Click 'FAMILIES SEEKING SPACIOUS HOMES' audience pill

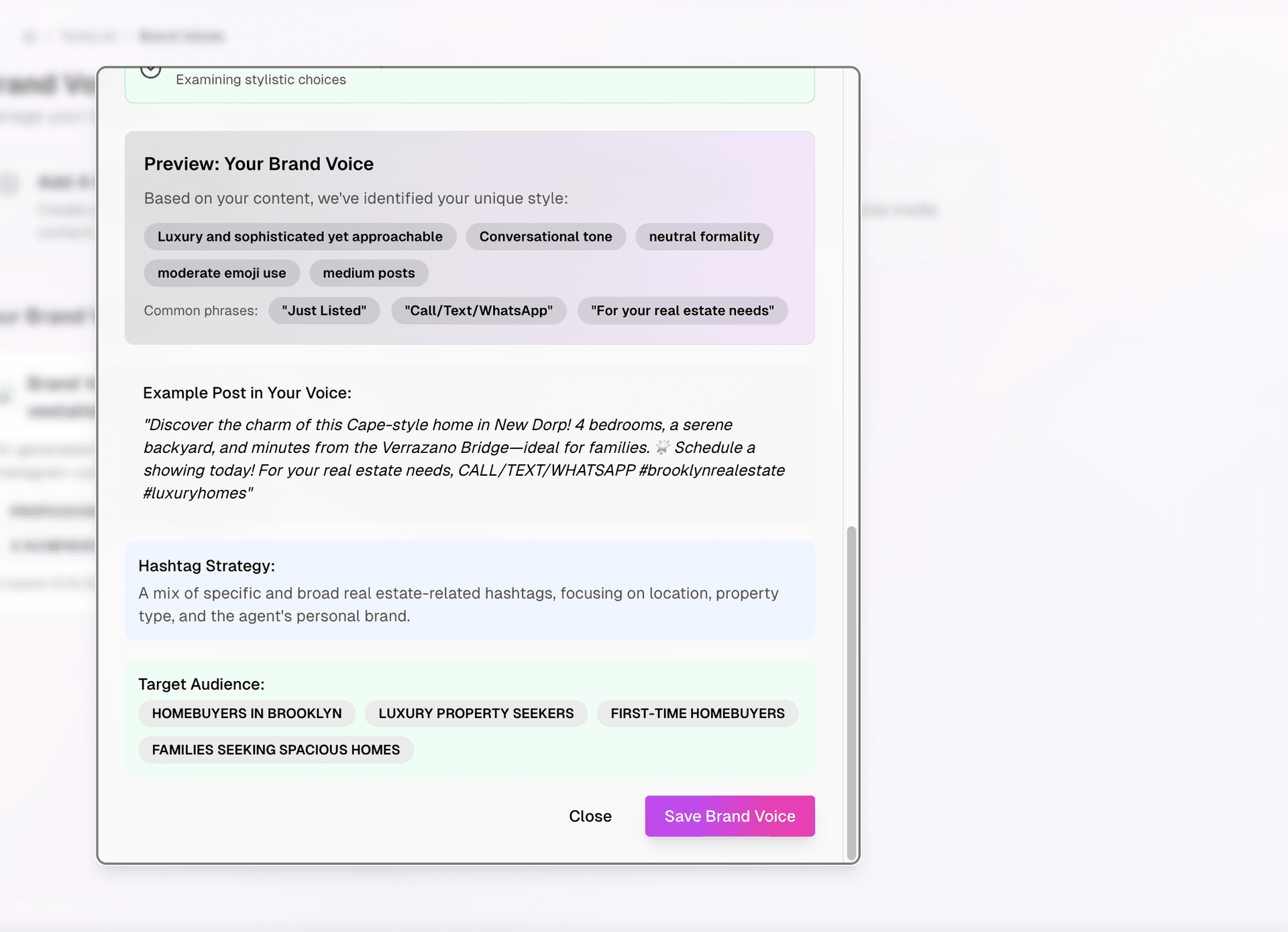[276, 749]
